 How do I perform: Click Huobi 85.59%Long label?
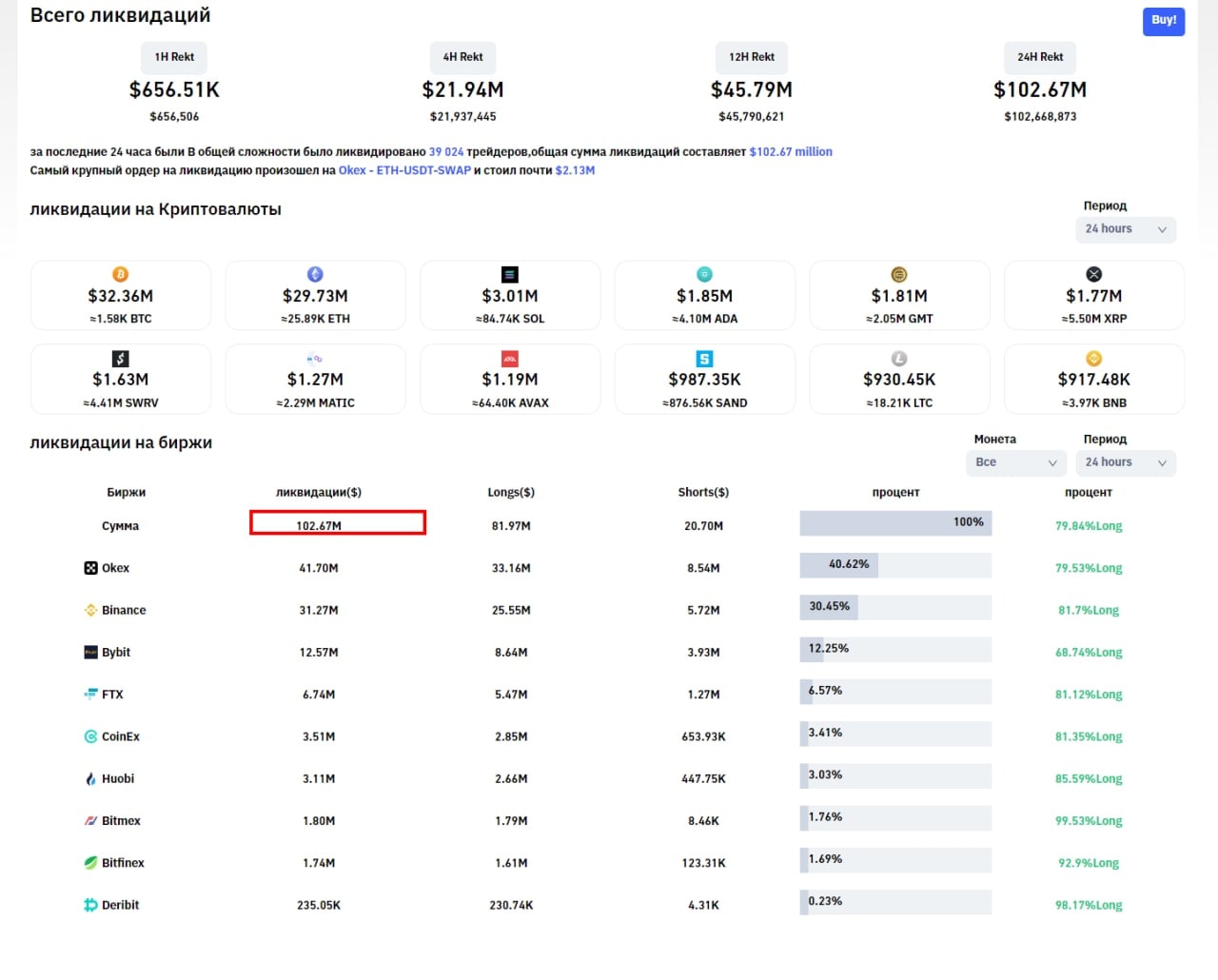tap(1089, 778)
